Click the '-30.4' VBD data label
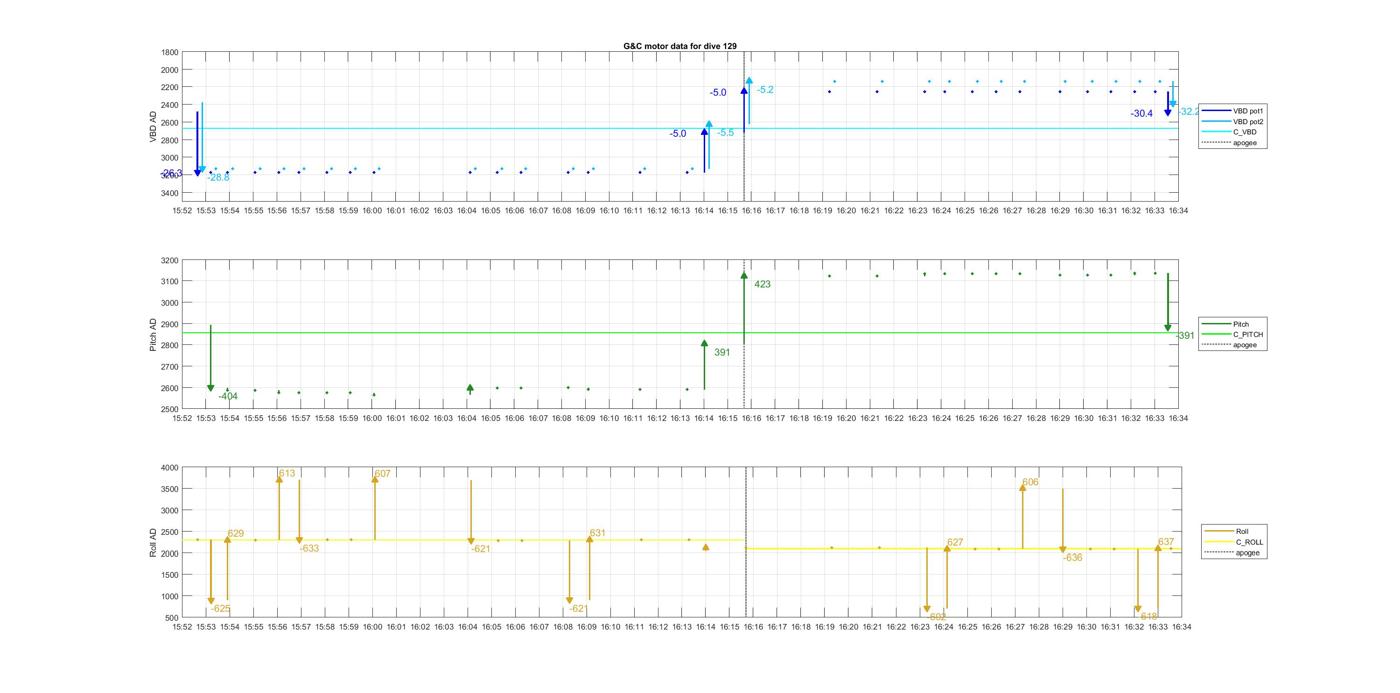The height and width of the screenshot is (693, 1400). 1142,114
